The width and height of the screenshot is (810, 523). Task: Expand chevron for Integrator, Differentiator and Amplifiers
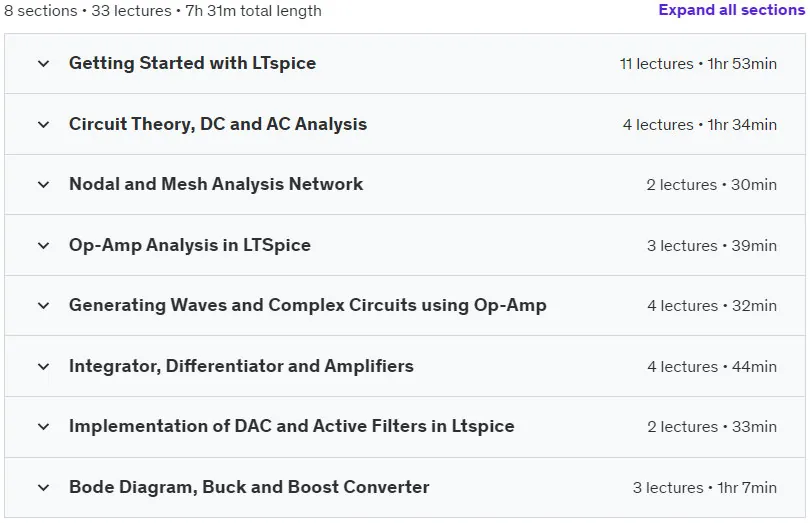pos(44,366)
